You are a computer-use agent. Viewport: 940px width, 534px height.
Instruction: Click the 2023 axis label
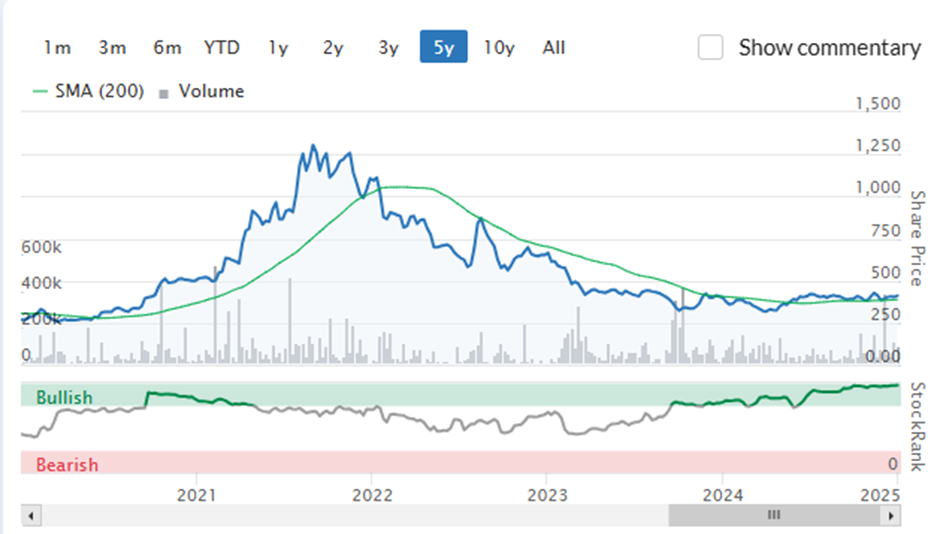click(x=547, y=495)
